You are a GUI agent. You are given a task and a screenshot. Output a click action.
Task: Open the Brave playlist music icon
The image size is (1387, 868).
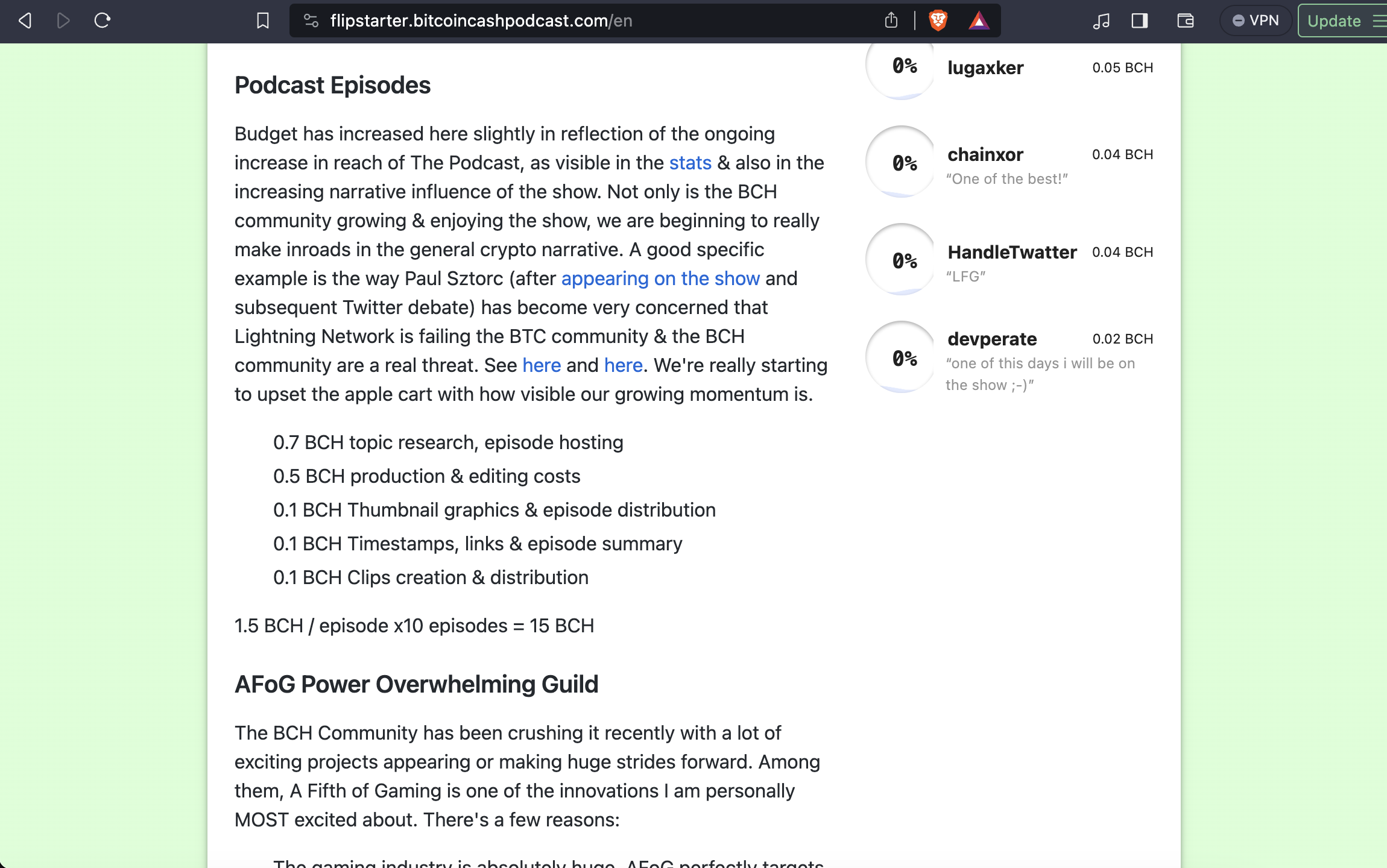pyautogui.click(x=1101, y=21)
